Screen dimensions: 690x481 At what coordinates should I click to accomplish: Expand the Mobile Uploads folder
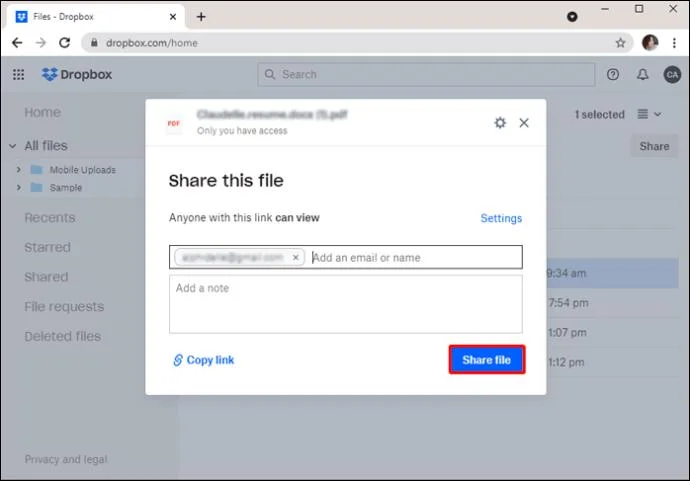tap(18, 169)
